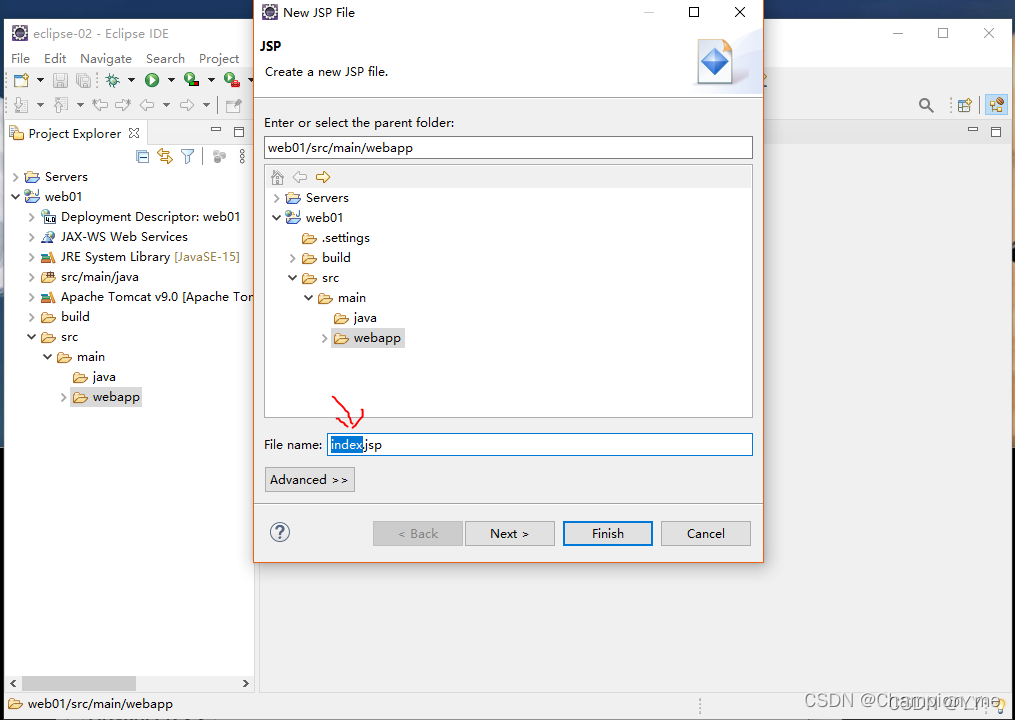1015x720 pixels.
Task: Open the New wizard dropdown arrow
Action: [x=40, y=80]
